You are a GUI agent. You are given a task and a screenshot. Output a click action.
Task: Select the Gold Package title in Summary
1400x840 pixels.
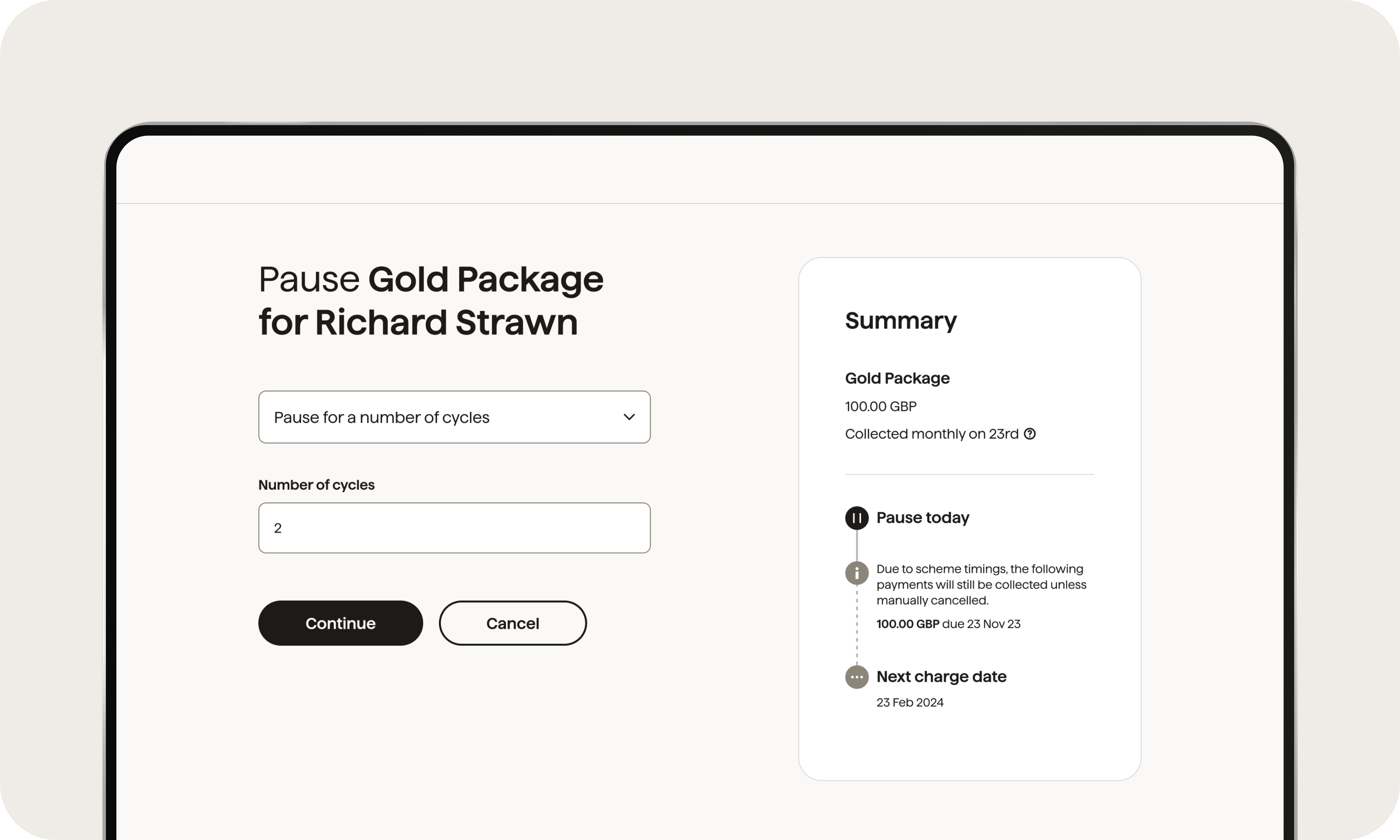pyautogui.click(x=897, y=378)
